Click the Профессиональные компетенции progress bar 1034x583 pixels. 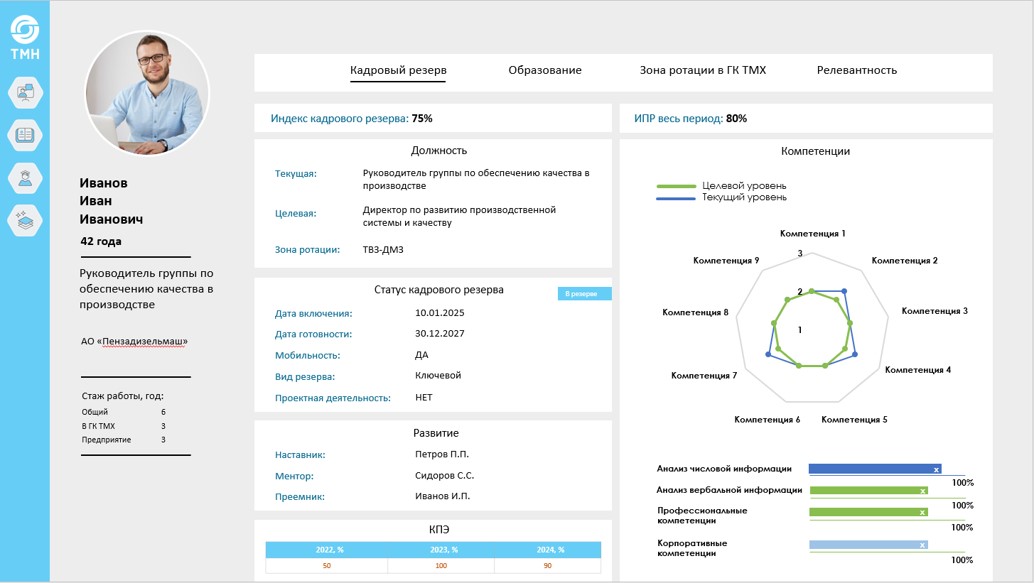coord(868,512)
